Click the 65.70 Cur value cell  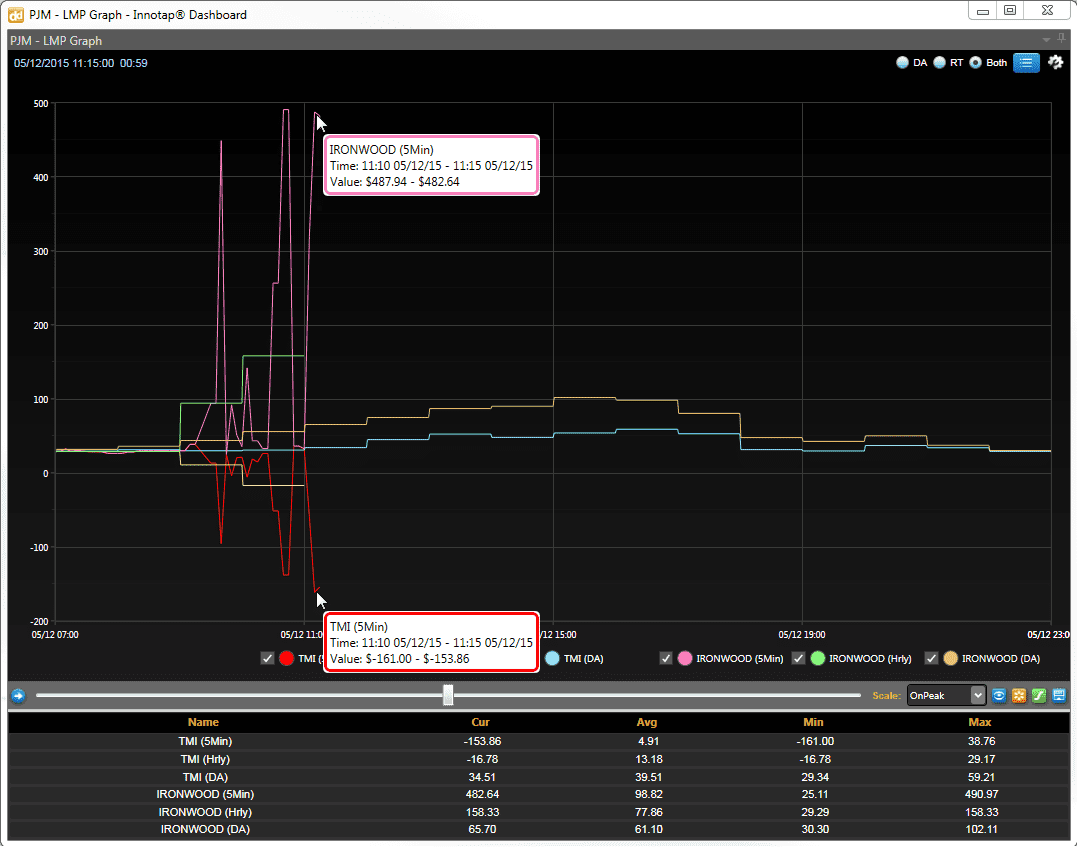pos(482,829)
